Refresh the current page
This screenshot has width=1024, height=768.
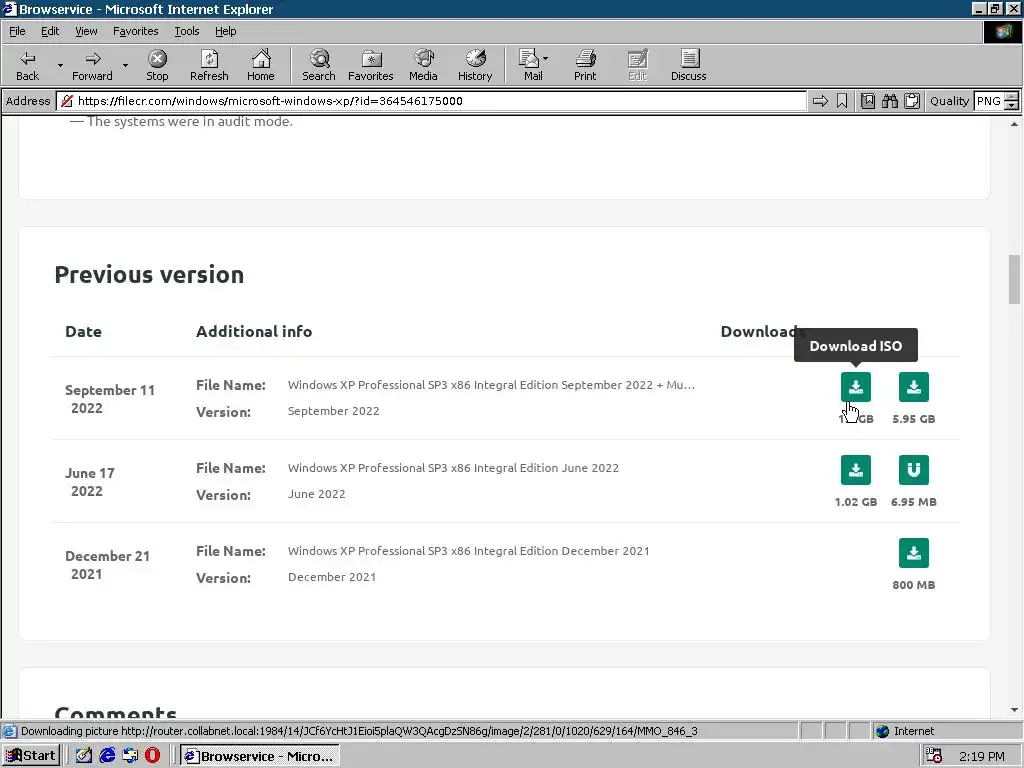coord(209,65)
